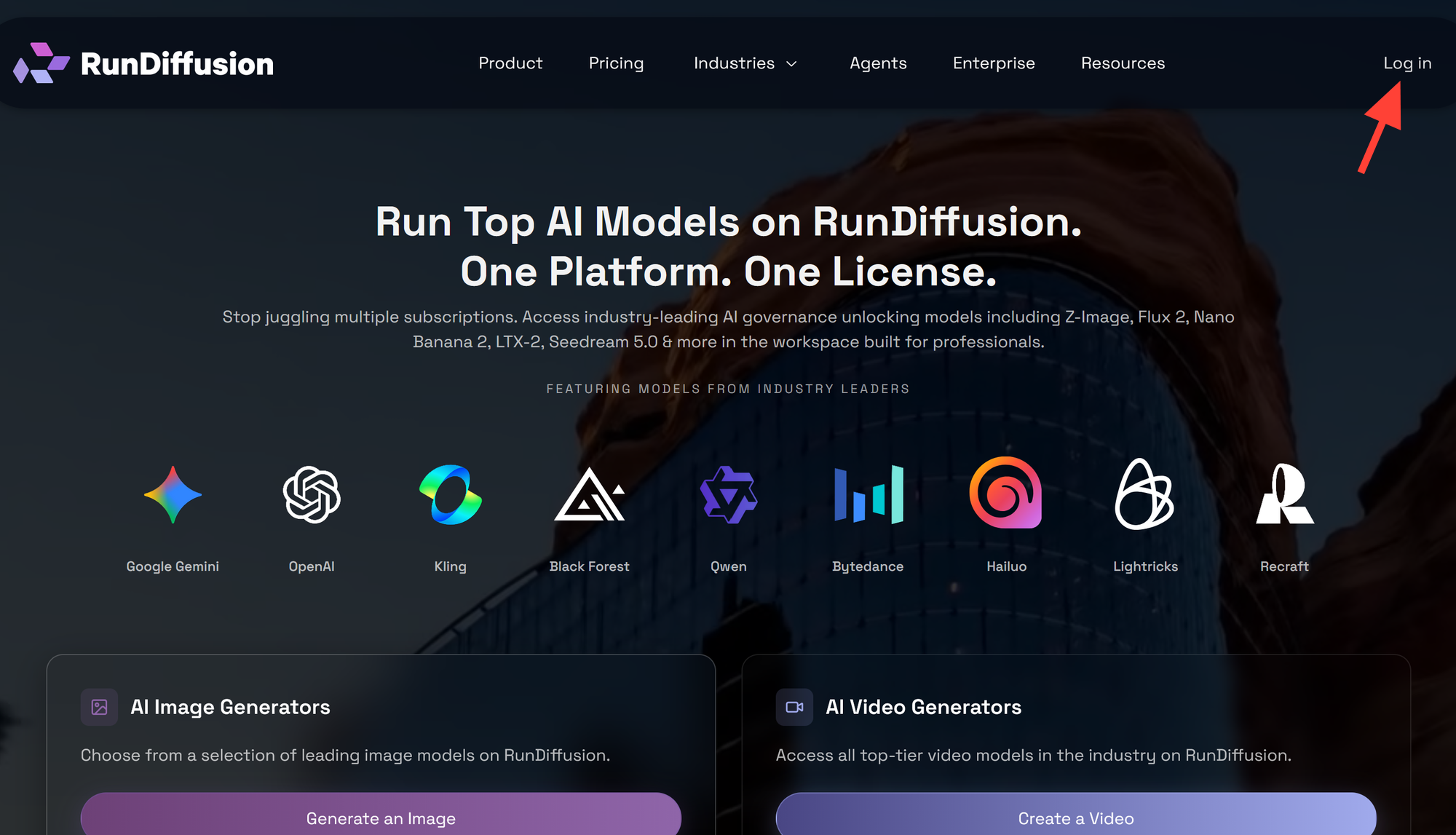Open the Product menu item

(510, 64)
